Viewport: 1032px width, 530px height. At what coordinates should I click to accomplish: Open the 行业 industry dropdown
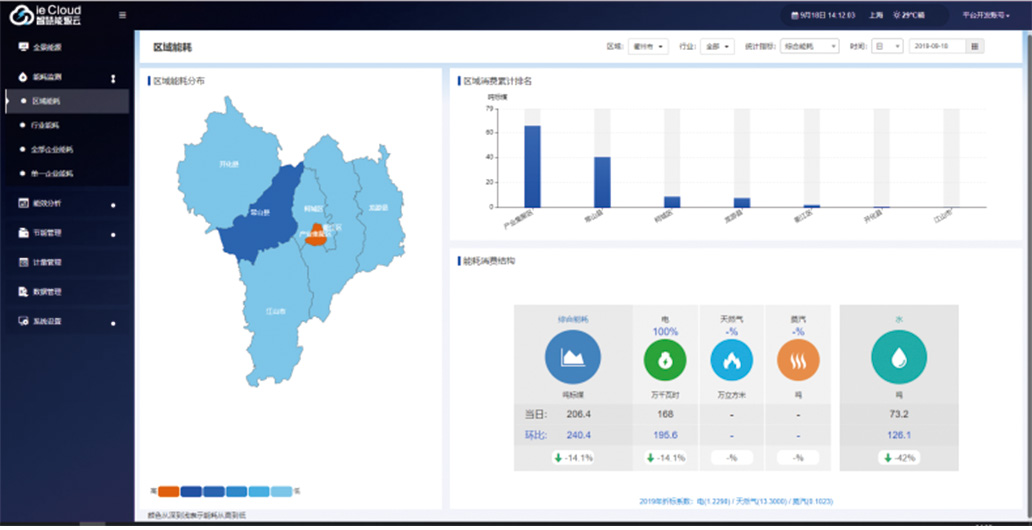pos(718,46)
